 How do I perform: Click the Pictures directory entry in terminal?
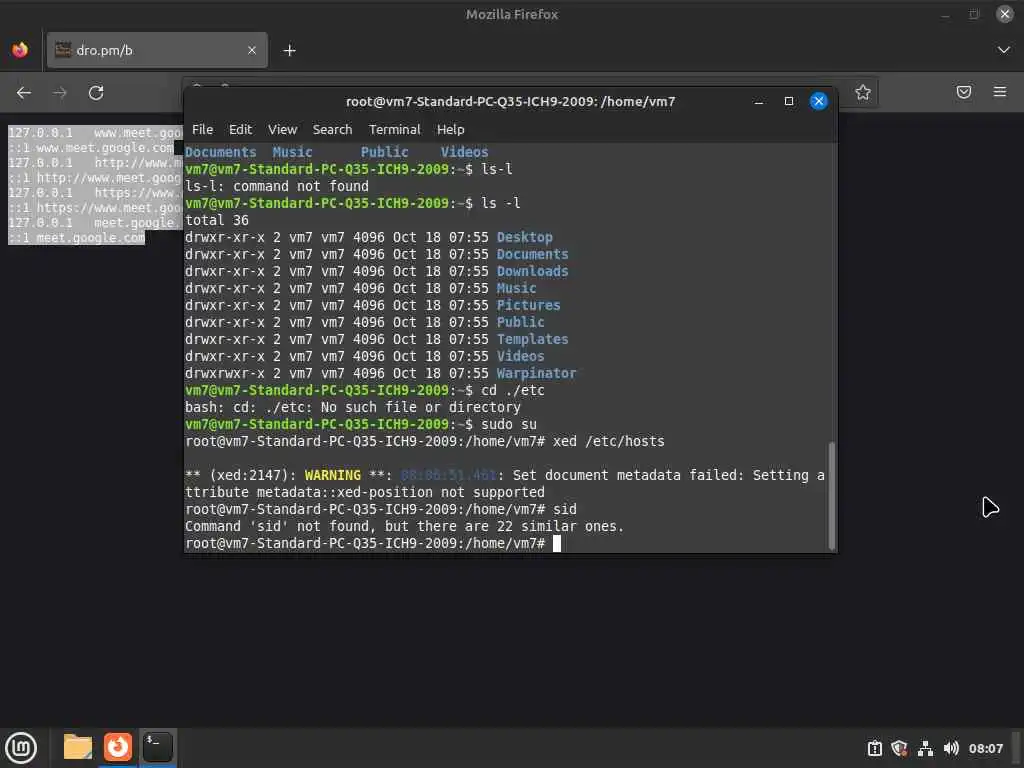pos(528,305)
